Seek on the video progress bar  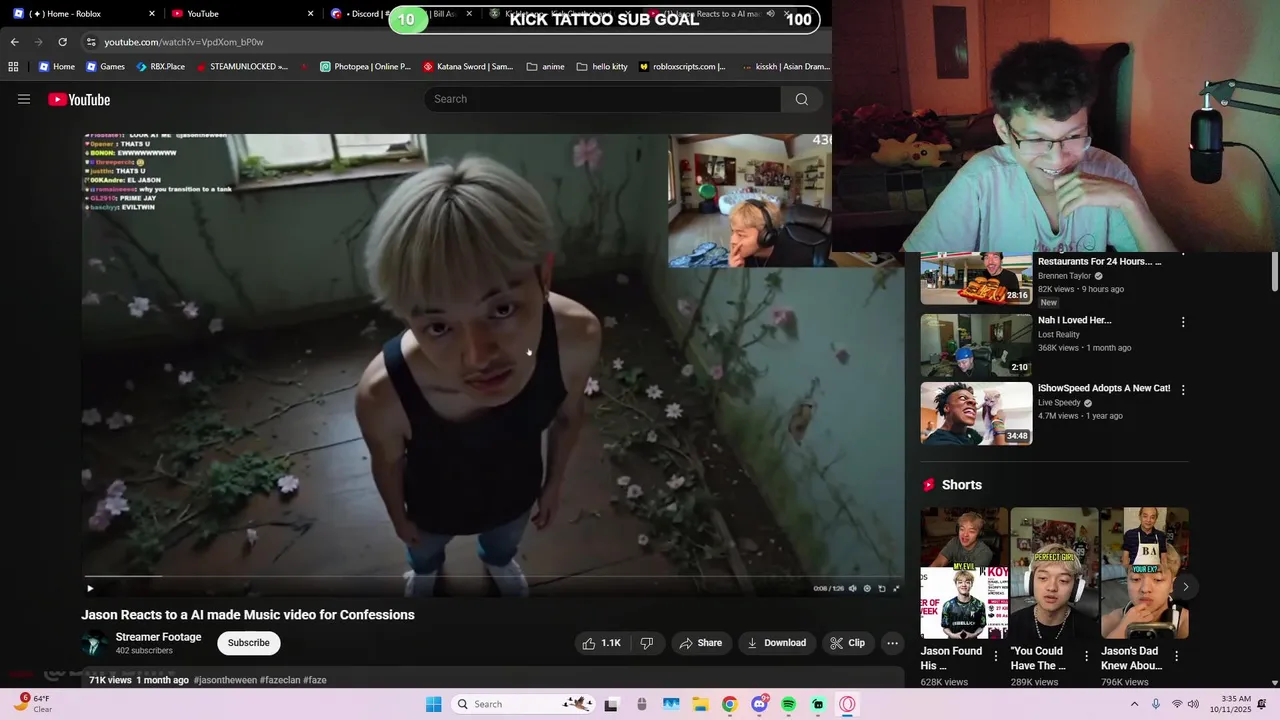(493, 576)
